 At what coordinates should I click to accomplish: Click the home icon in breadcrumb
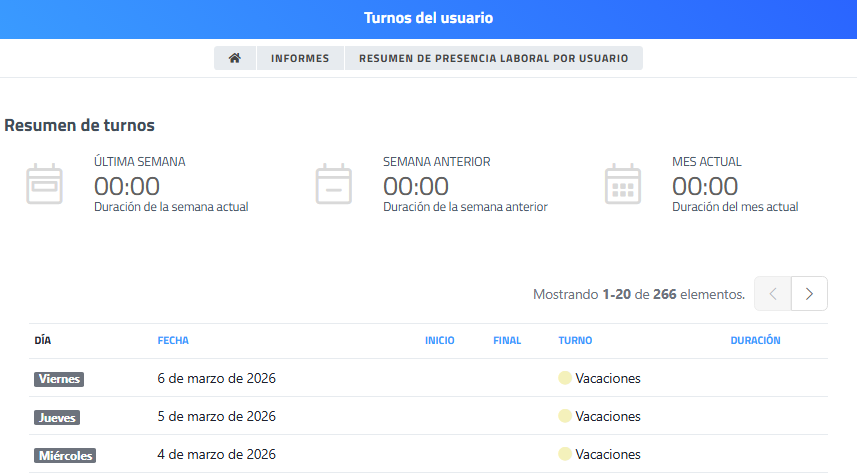pos(235,58)
